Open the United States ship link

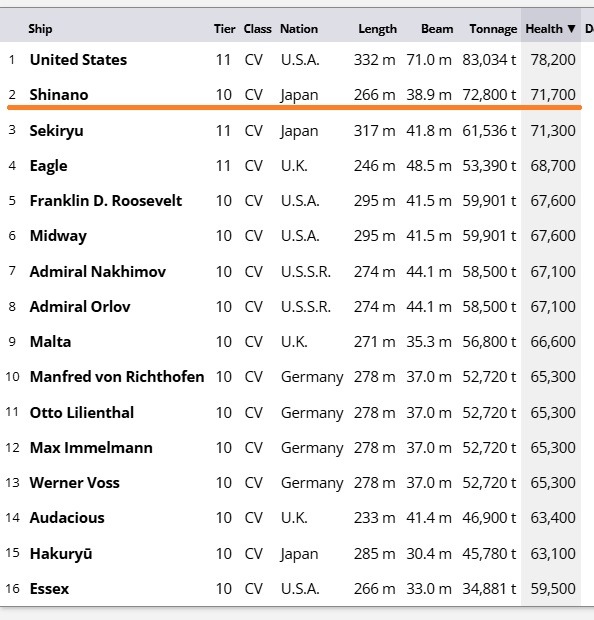[78, 60]
